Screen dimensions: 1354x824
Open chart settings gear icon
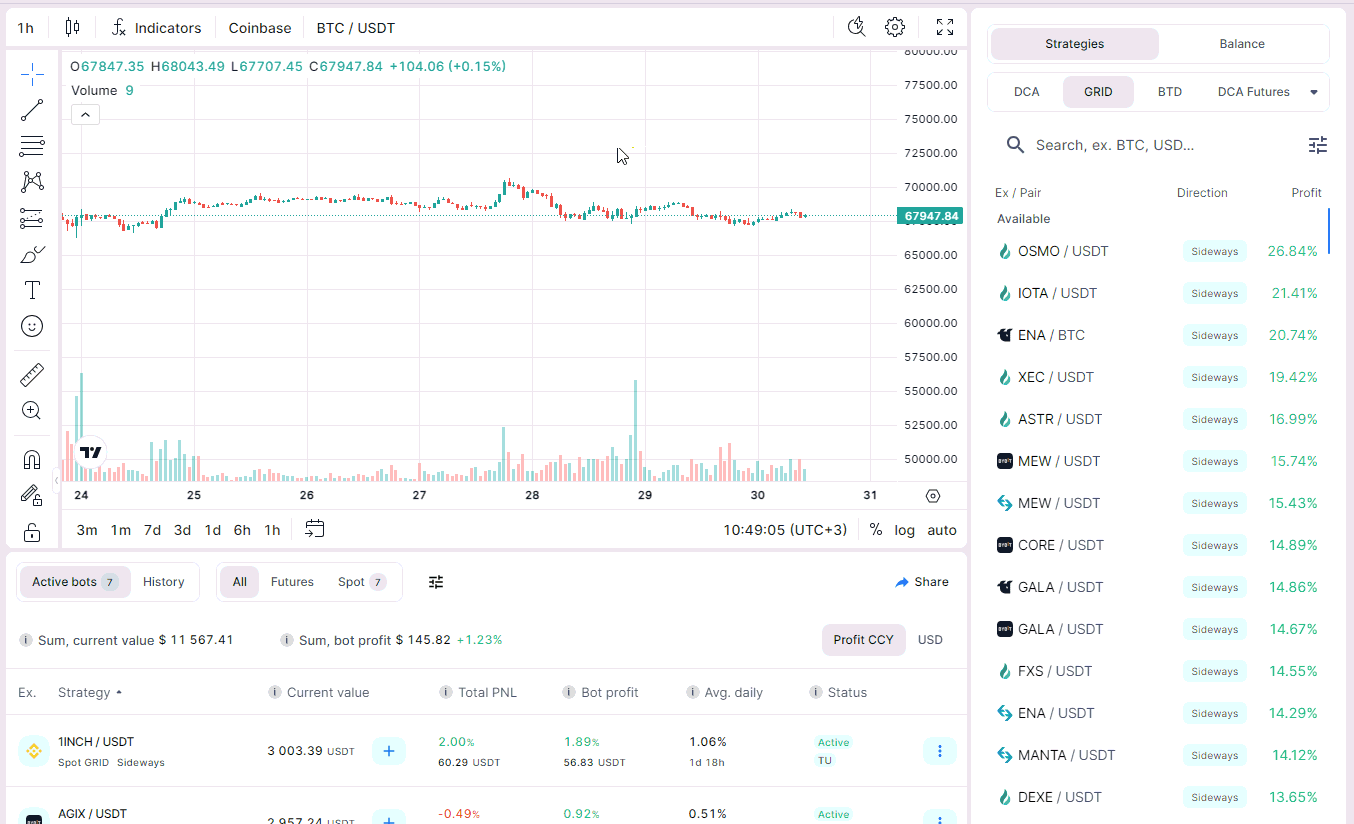895,27
